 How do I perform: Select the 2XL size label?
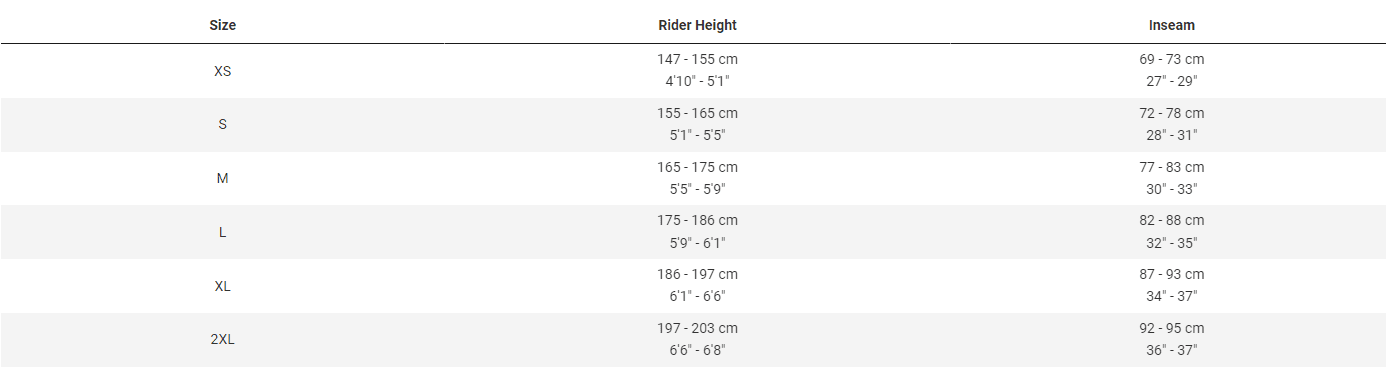point(222,339)
